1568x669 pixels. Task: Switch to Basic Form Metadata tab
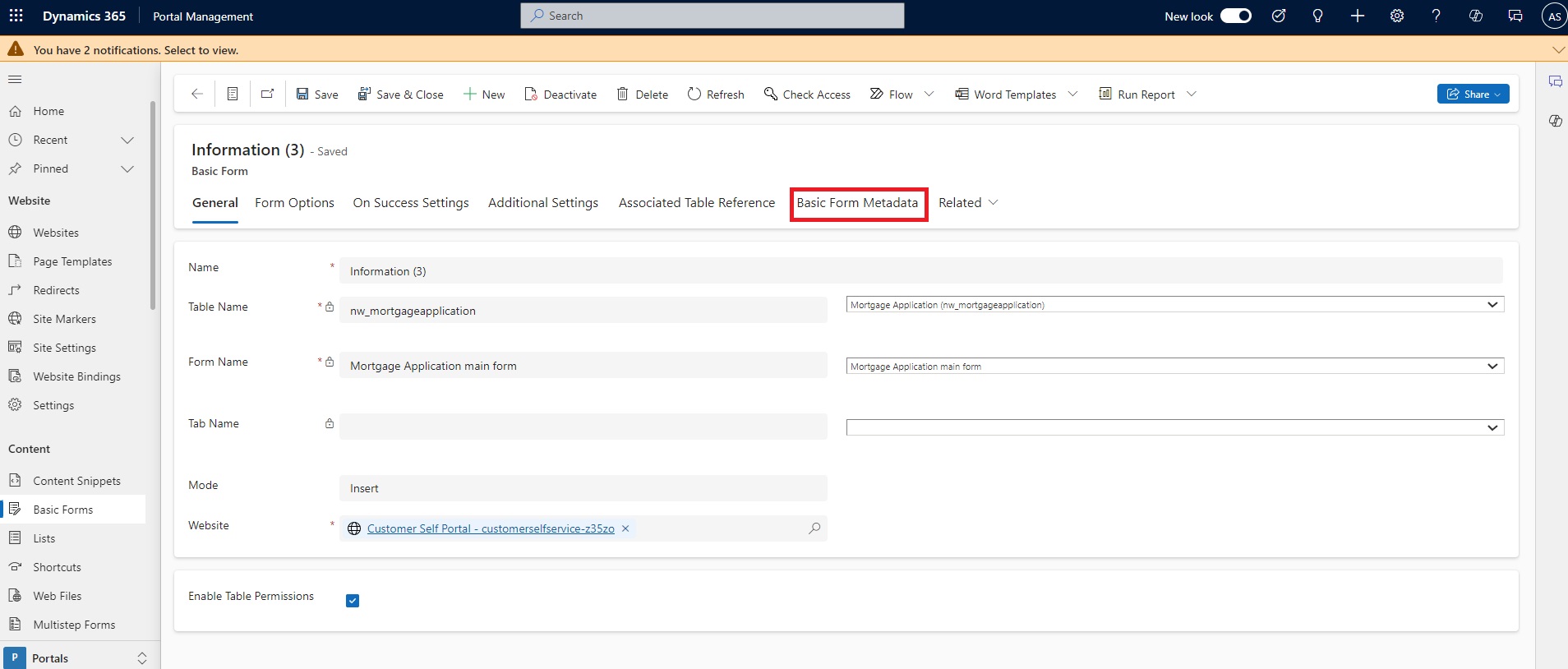pos(857,203)
